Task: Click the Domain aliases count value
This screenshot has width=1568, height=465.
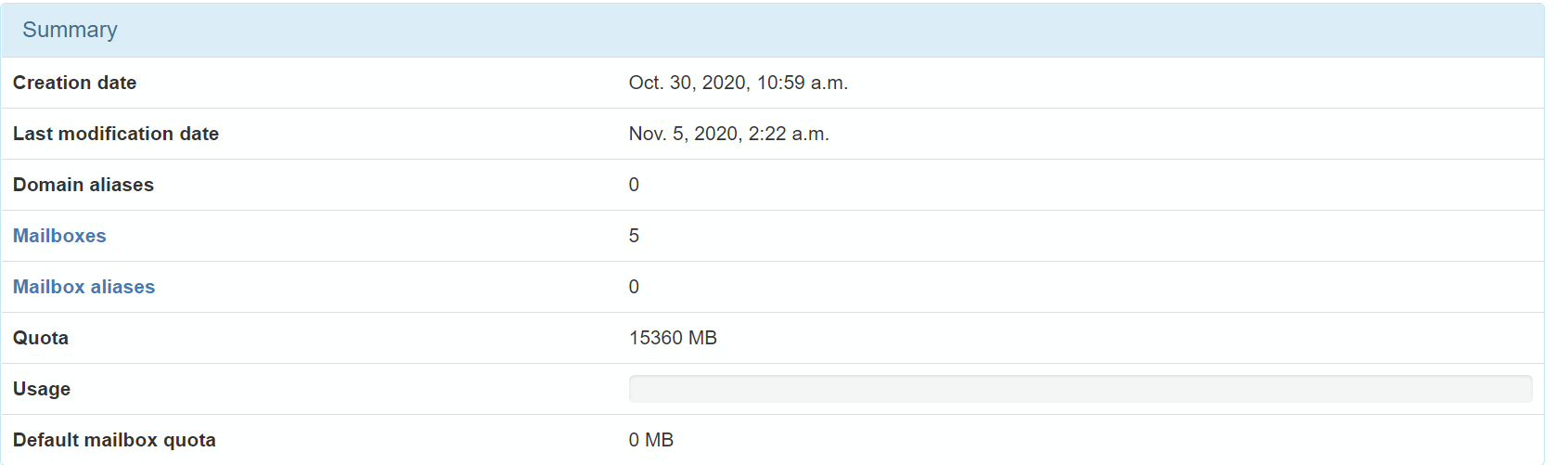Action: [x=634, y=185]
